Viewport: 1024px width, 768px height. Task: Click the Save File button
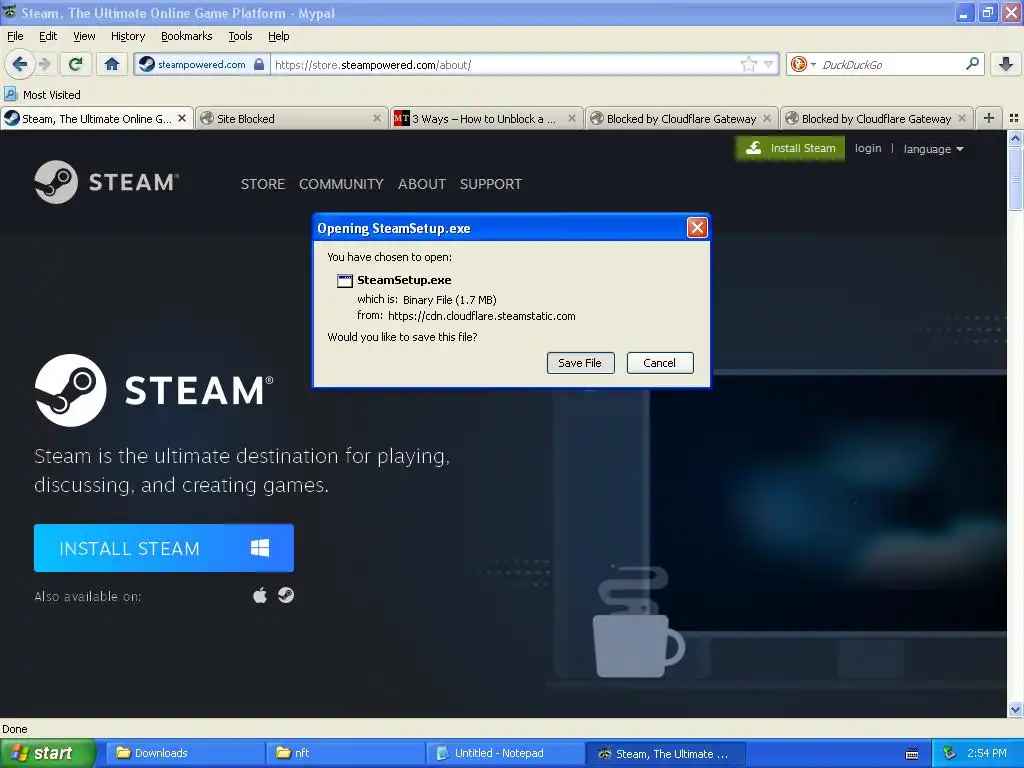pyautogui.click(x=580, y=363)
